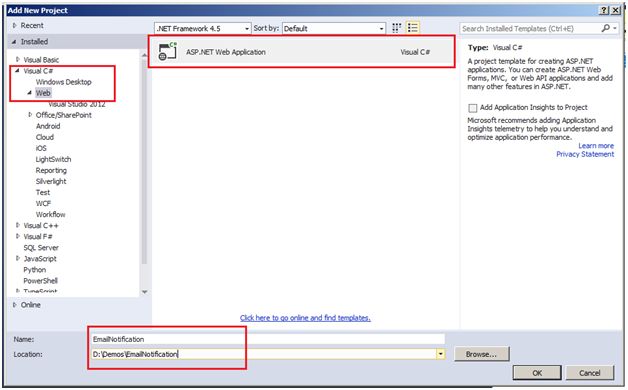Switch to small icons grid view

(396, 28)
